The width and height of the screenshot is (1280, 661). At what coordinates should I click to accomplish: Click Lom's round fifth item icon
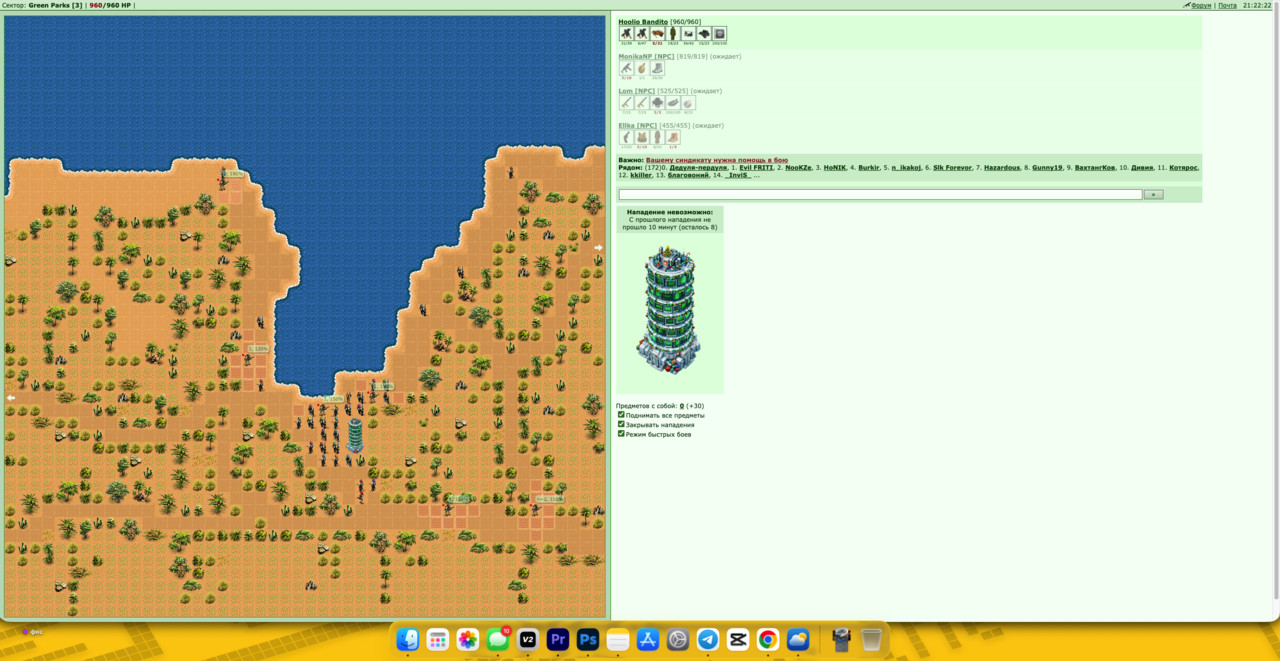click(688, 103)
